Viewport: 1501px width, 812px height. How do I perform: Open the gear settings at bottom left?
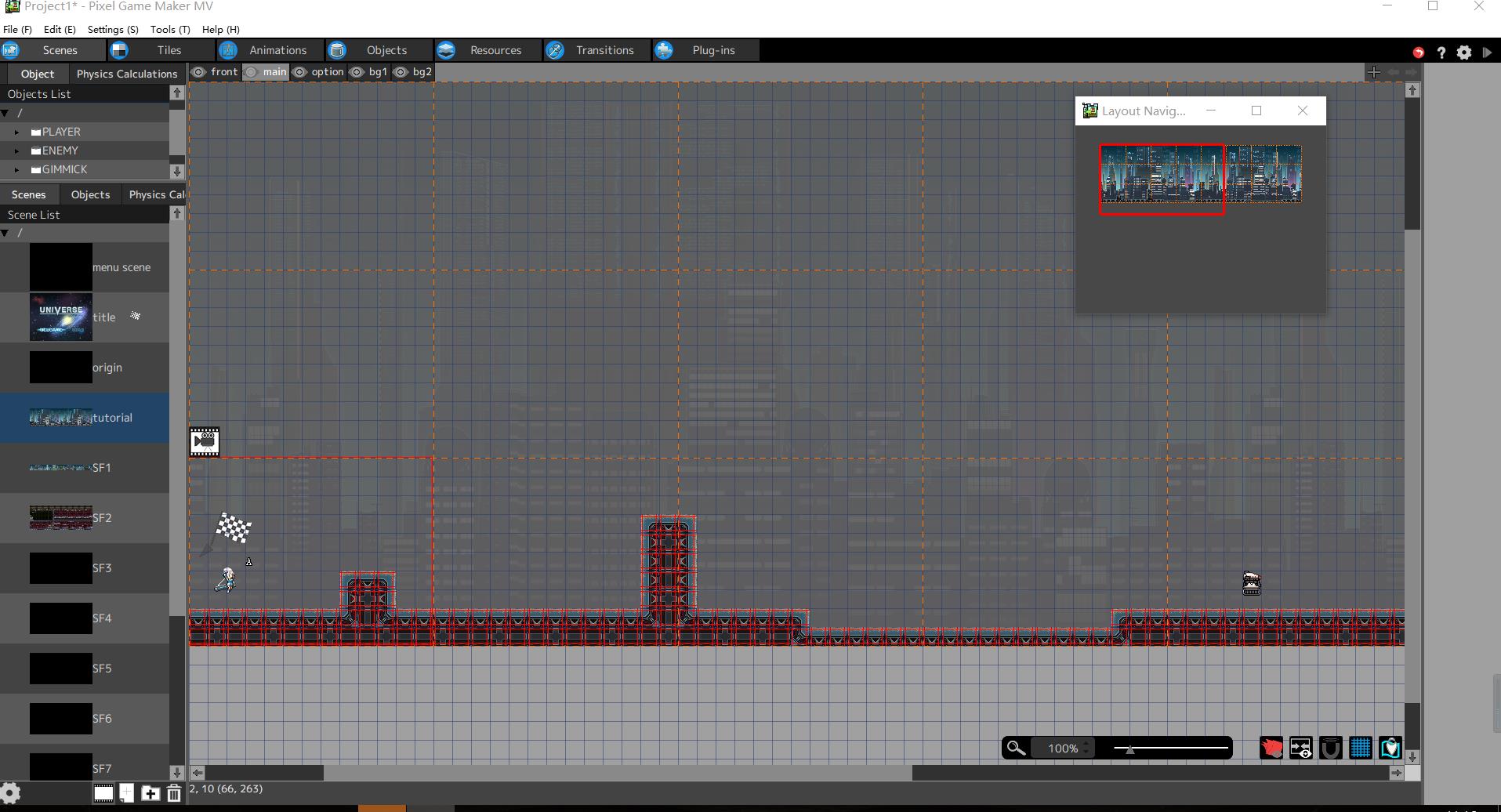tap(11, 793)
